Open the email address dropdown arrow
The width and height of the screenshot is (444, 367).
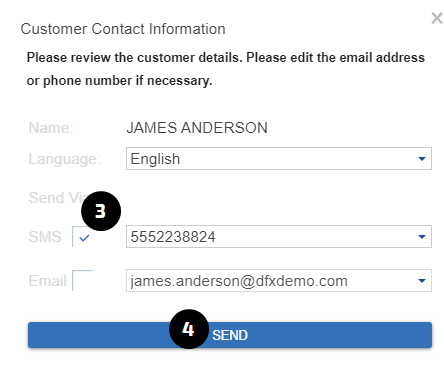click(x=422, y=281)
